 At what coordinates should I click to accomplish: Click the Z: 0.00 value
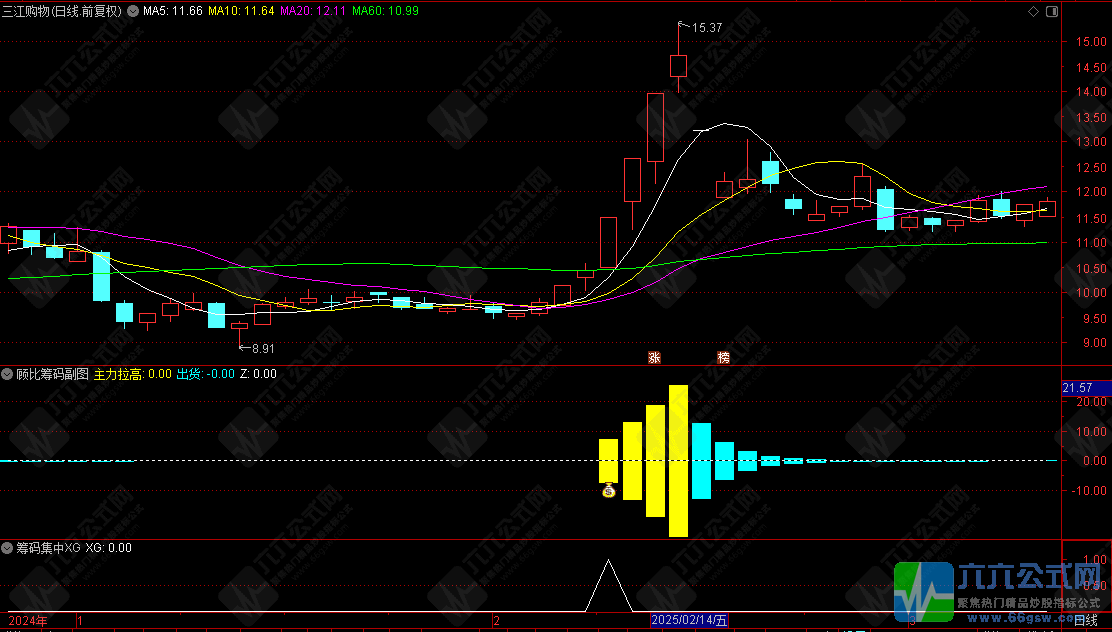[x=258, y=374]
